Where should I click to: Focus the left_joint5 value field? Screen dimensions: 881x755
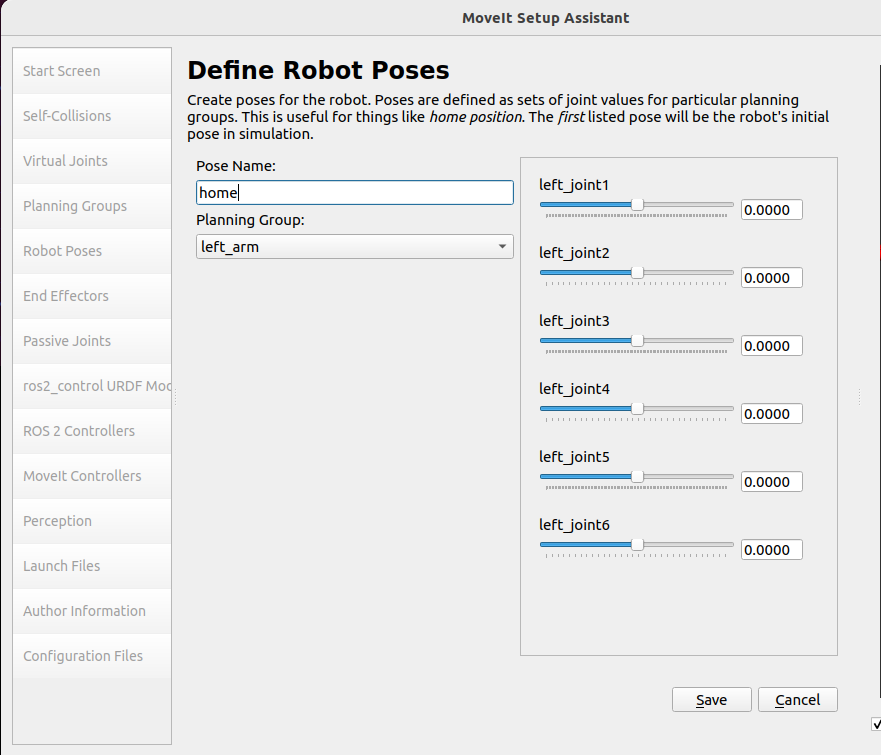pyautogui.click(x=771, y=482)
